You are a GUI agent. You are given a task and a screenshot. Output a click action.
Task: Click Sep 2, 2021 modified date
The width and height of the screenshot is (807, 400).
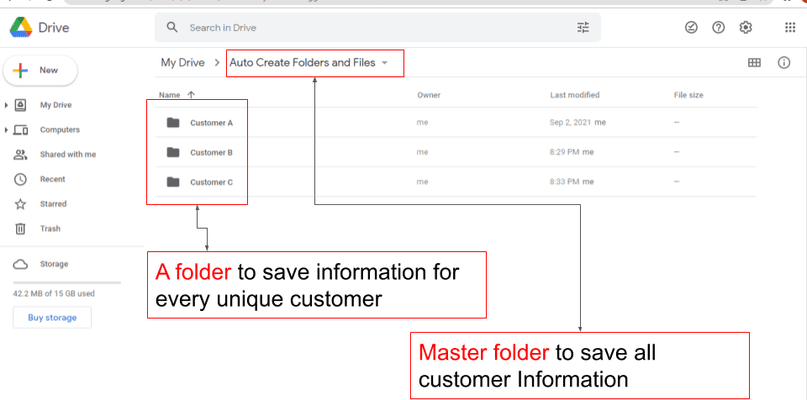click(571, 123)
